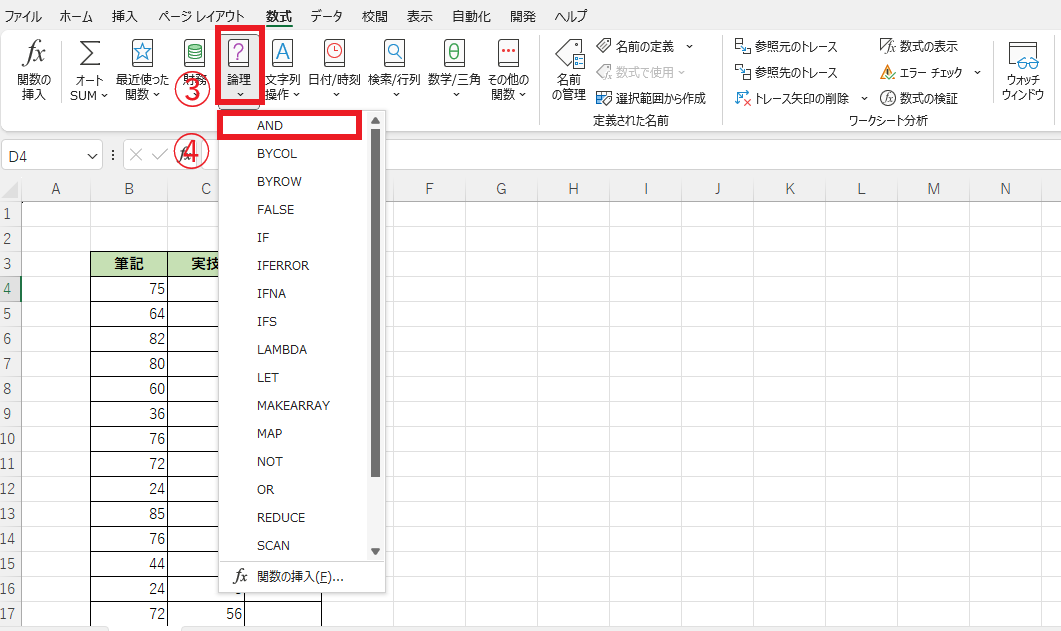
Task: Expand the エラー チェック dropdown arrow
Action: click(977, 73)
